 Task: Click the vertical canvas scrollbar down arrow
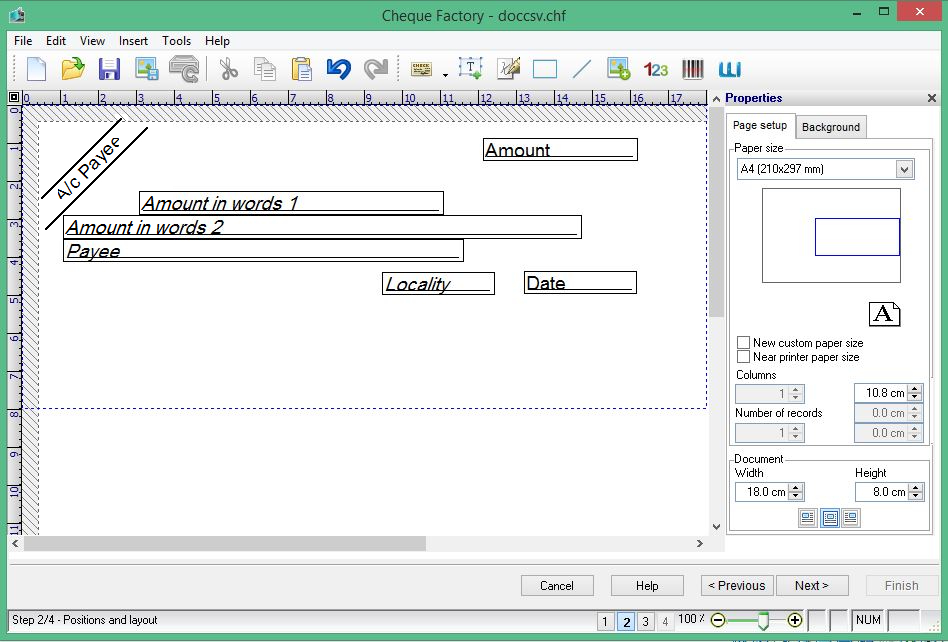[x=716, y=527]
